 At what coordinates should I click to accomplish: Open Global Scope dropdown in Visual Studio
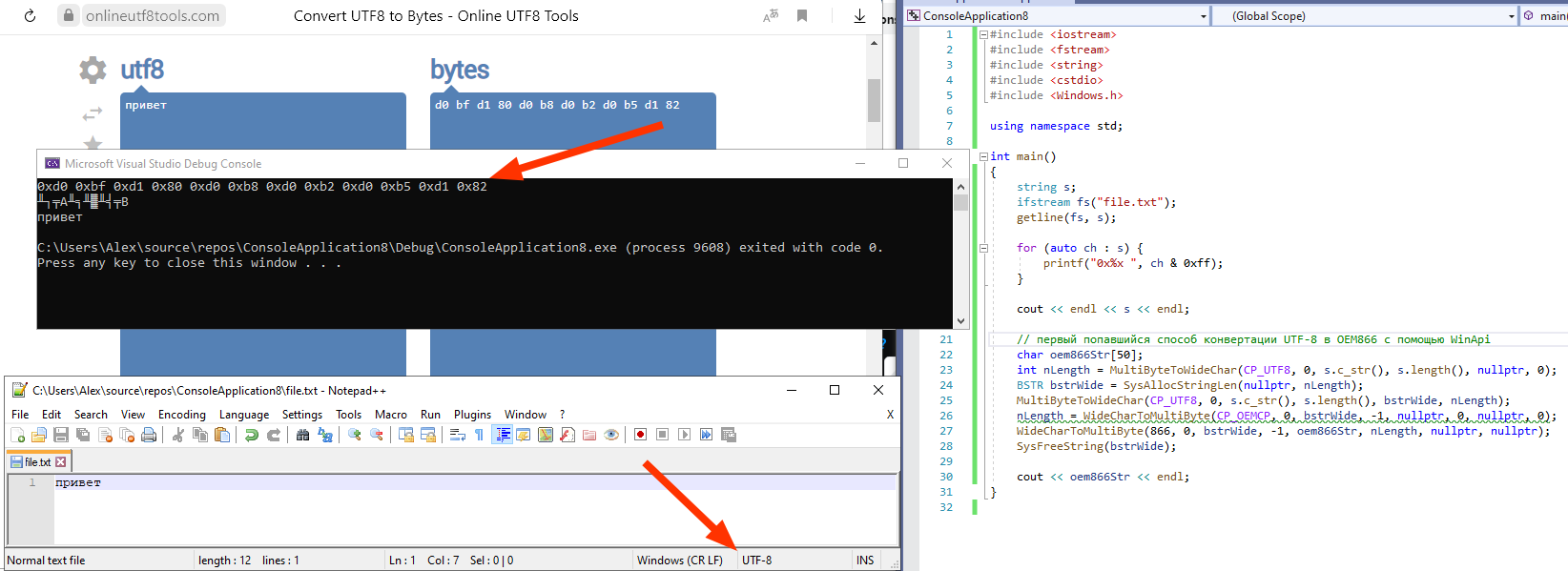(1365, 16)
